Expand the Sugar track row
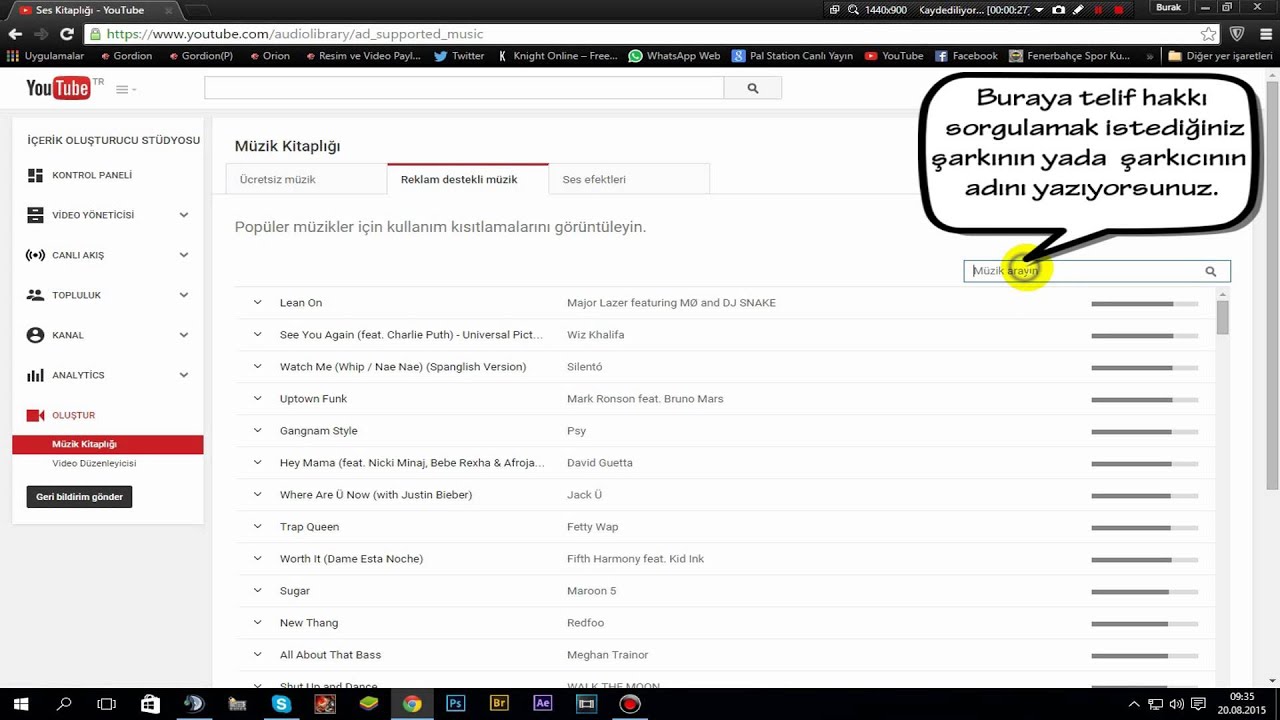This screenshot has height=720, width=1280. point(257,590)
